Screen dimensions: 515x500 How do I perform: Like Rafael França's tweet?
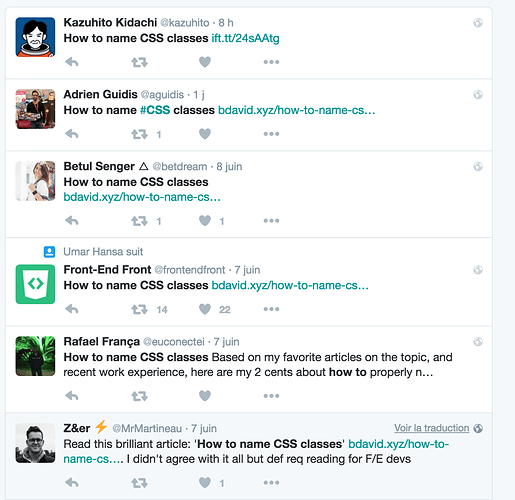(x=205, y=396)
